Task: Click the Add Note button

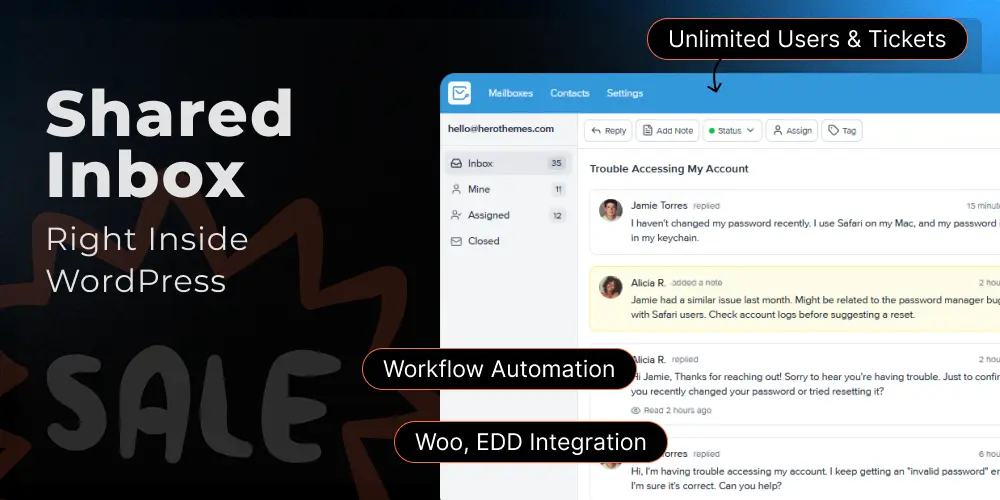Action: [668, 130]
